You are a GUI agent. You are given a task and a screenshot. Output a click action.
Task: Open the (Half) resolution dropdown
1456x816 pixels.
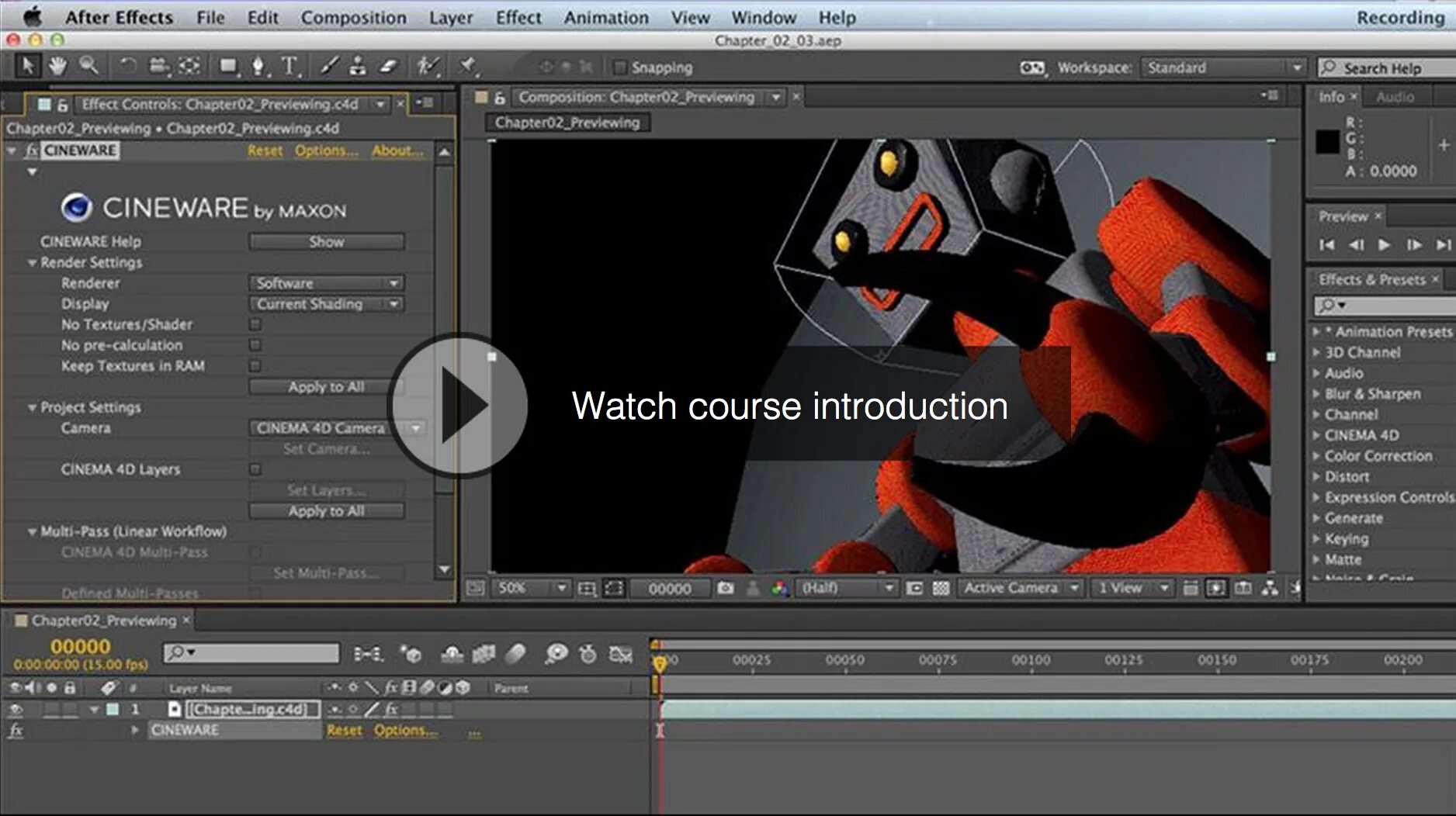[846, 588]
